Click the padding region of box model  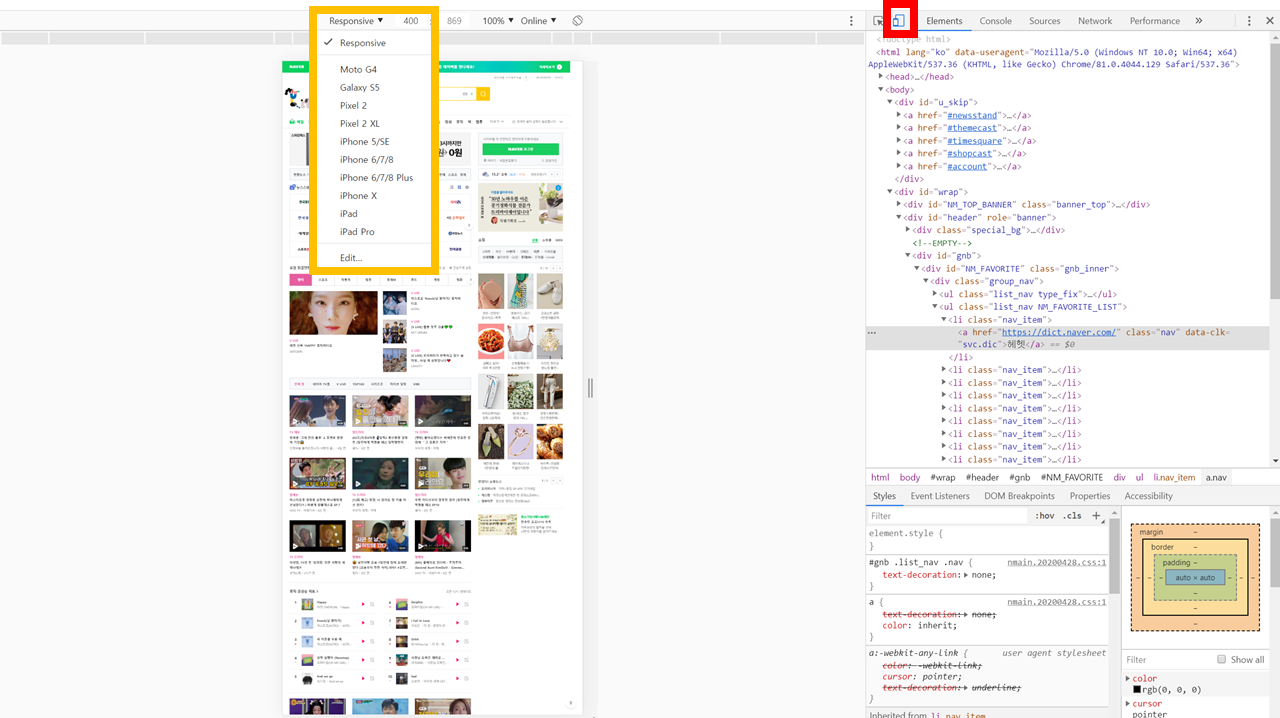point(1195,577)
